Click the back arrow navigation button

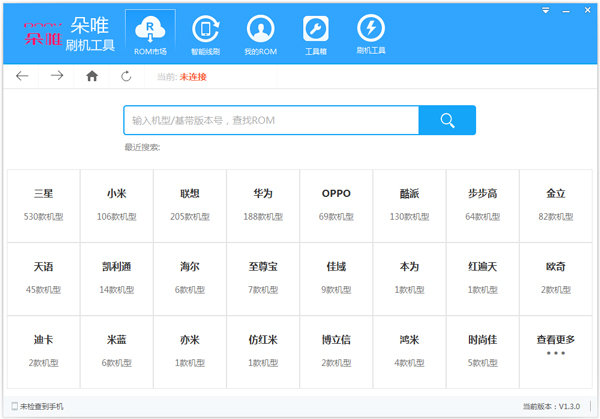[23, 76]
